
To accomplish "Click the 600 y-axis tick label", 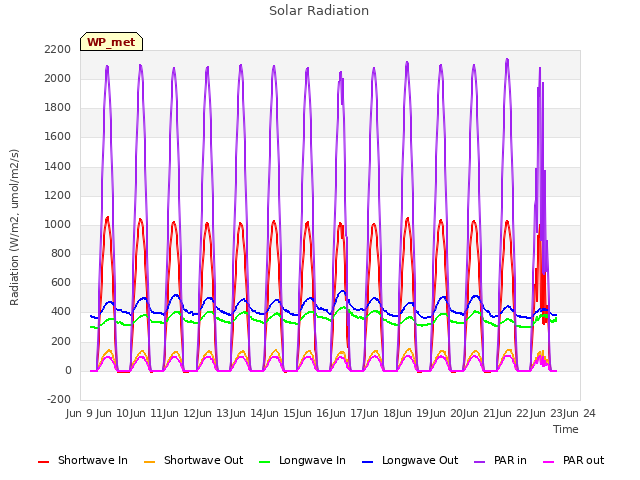I will pos(61,283).
